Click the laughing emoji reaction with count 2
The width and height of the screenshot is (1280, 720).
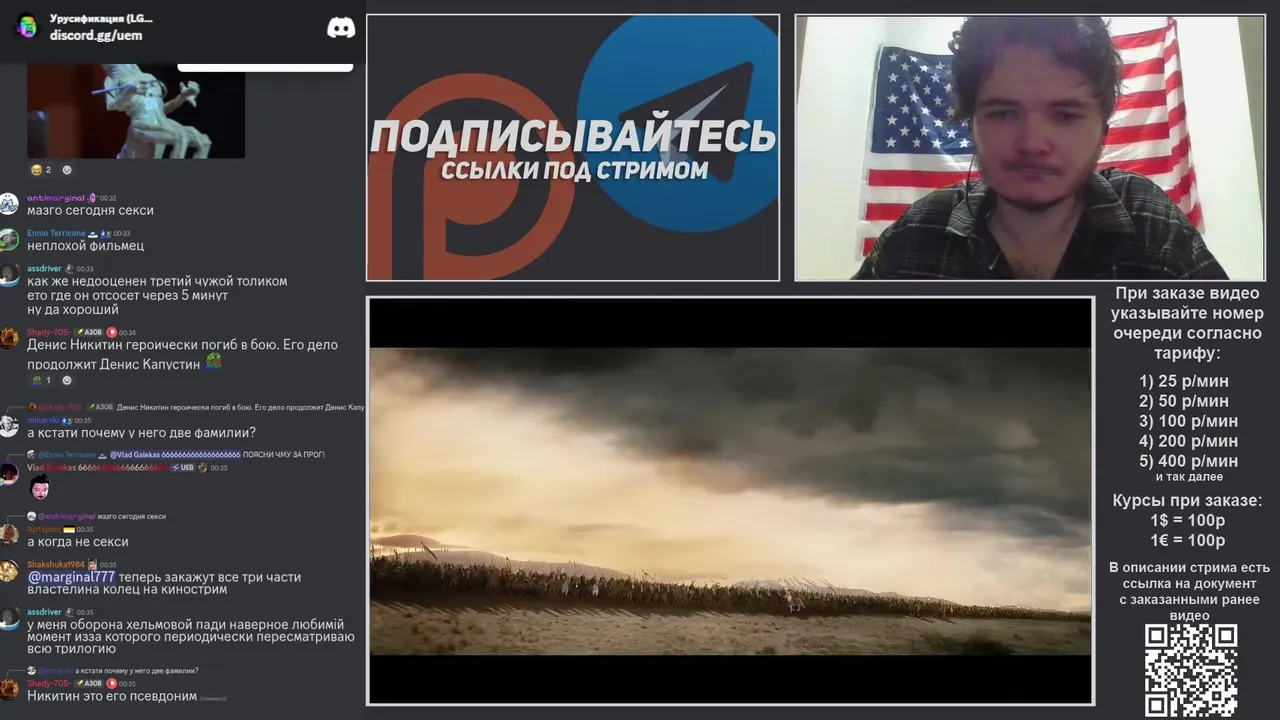tap(41, 170)
